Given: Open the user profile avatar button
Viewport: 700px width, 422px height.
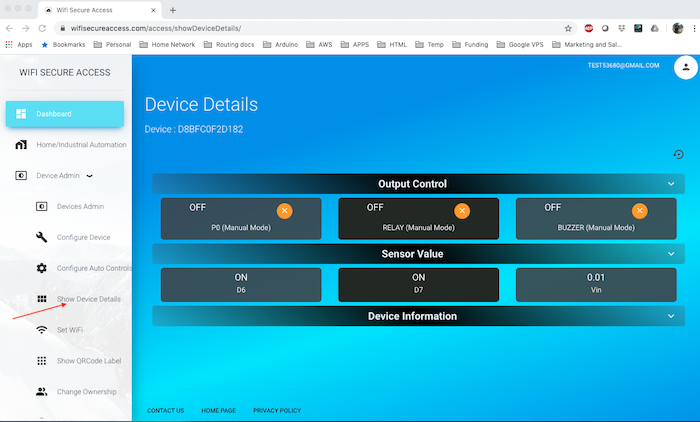Looking at the screenshot, I should click(x=686, y=67).
